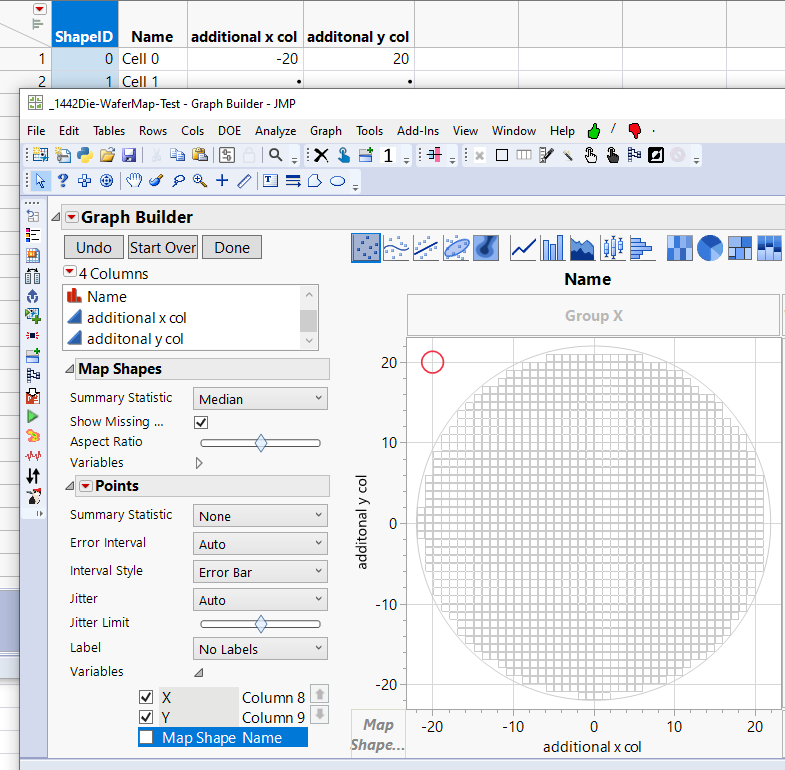The width and height of the screenshot is (785, 770).
Task: Activate the Grabber hand tool
Action: (x=133, y=181)
